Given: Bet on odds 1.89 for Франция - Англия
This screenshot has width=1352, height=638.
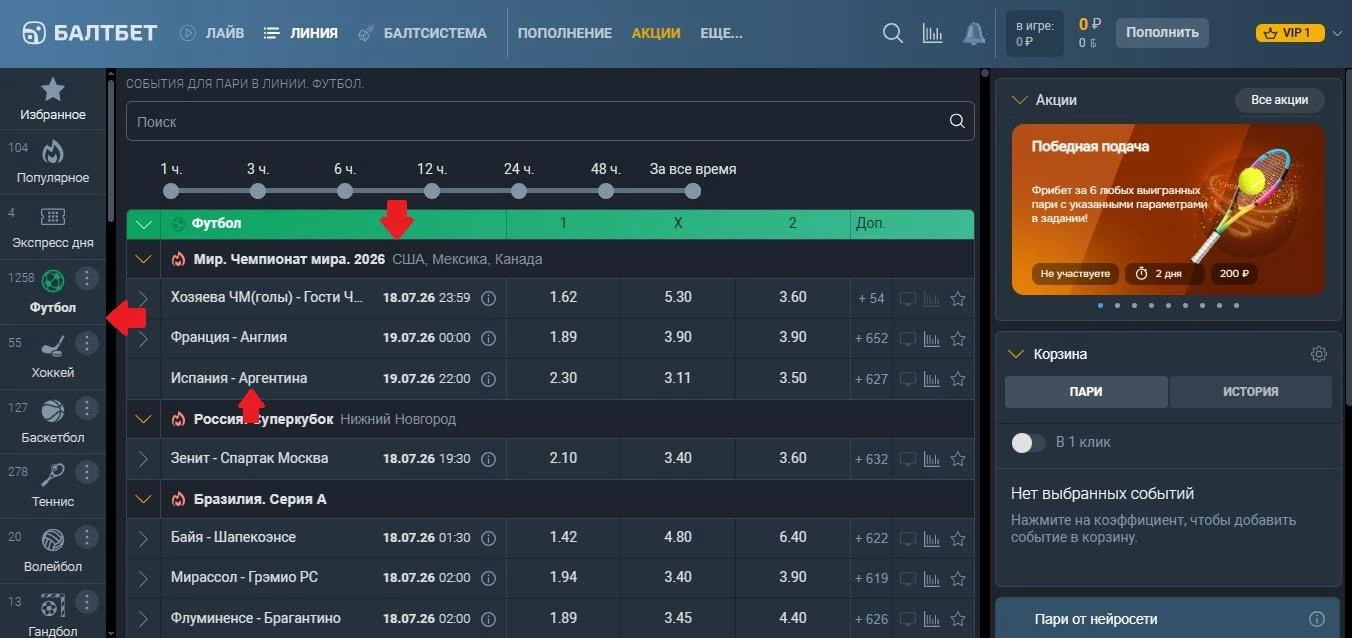Looking at the screenshot, I should [563, 338].
